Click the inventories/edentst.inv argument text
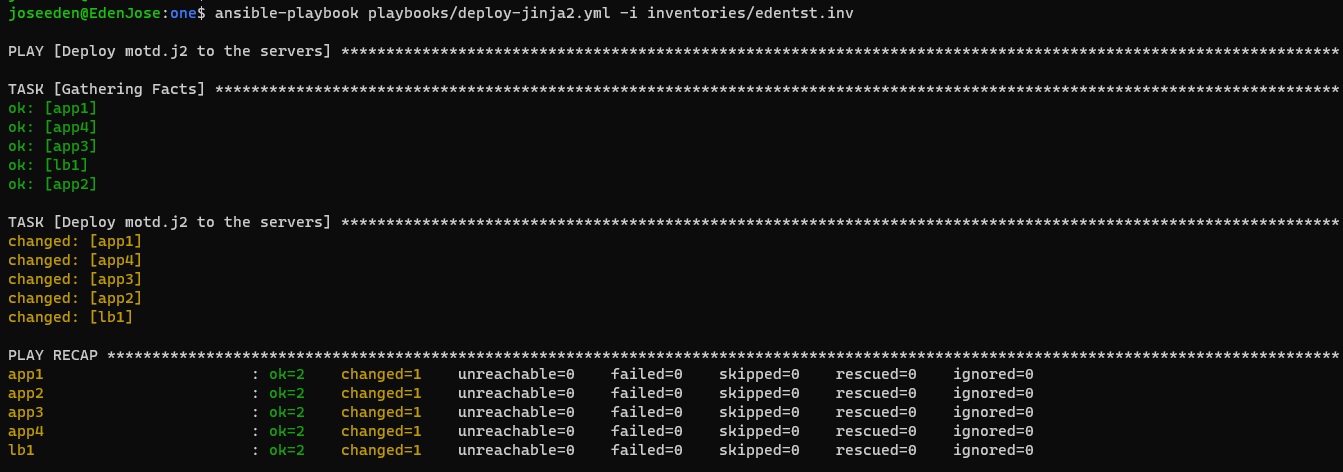1343x472 pixels. [x=751, y=13]
